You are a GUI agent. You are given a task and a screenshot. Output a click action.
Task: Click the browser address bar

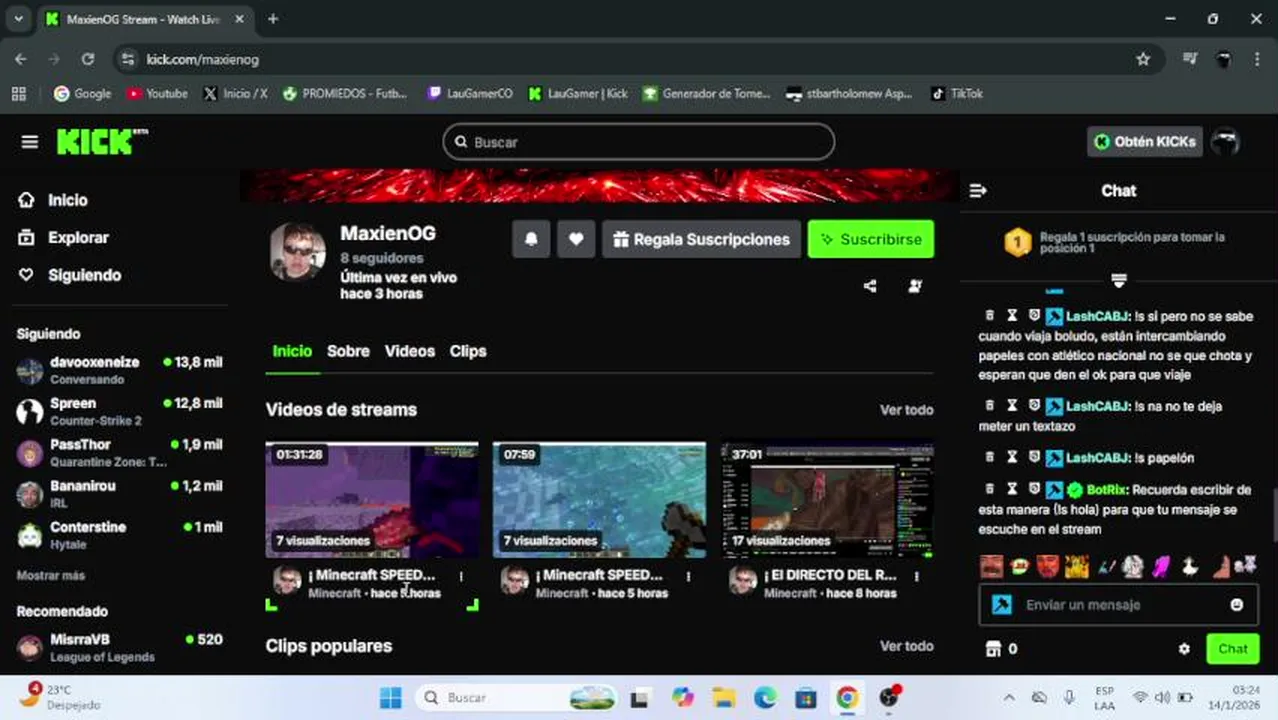(638, 59)
